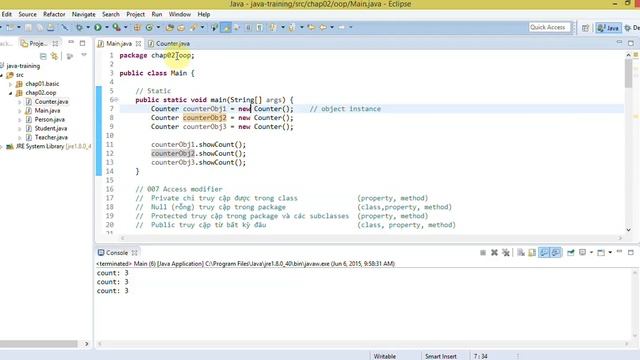Click the Run Last Tool (external tools) icon

117,27
